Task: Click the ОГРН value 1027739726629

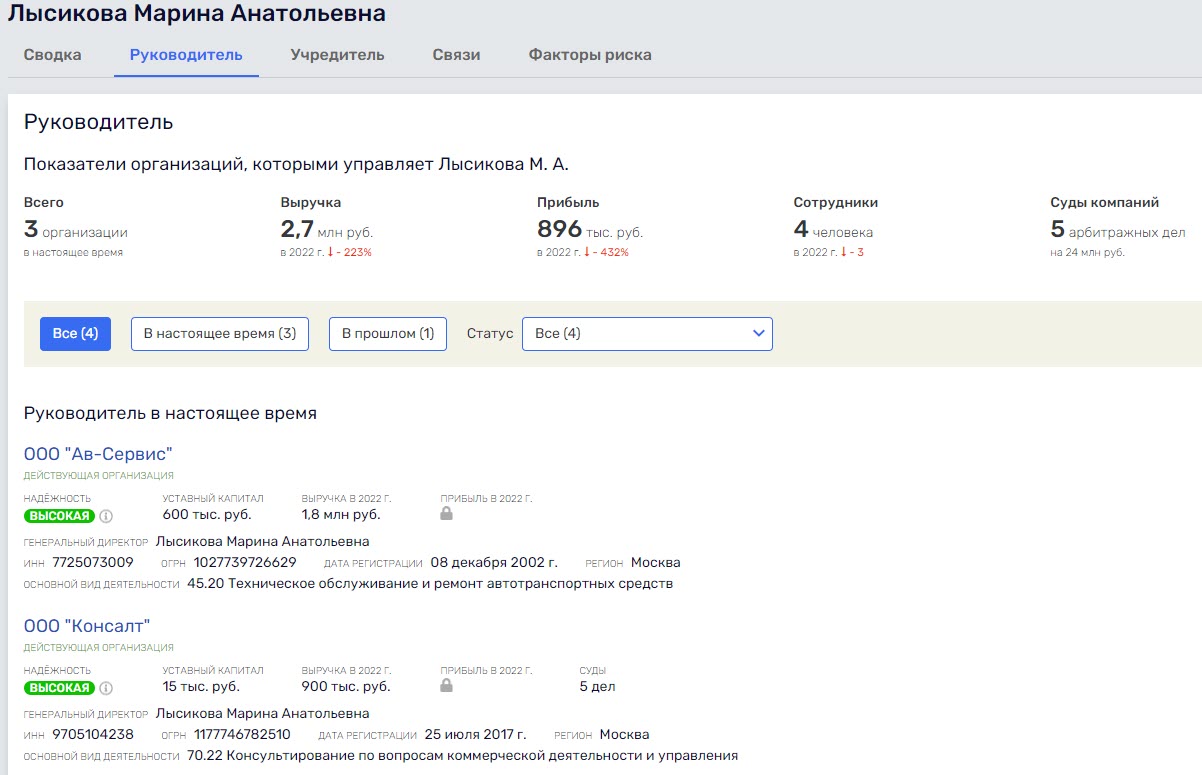Action: [245, 563]
